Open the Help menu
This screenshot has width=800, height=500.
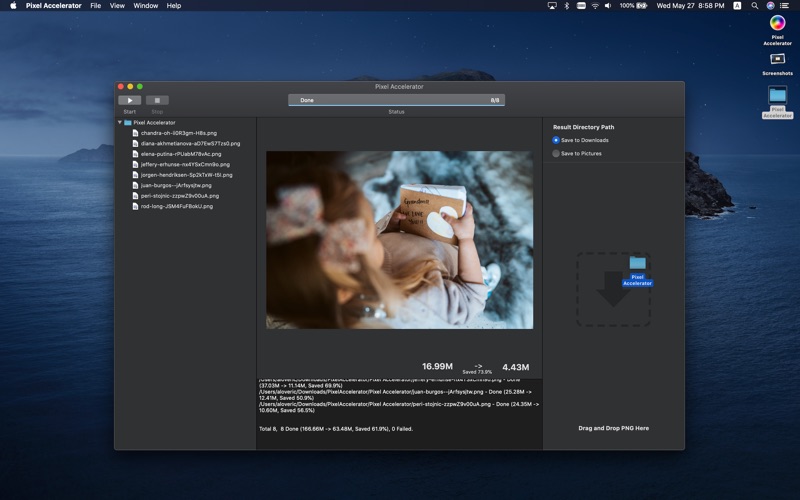click(174, 6)
